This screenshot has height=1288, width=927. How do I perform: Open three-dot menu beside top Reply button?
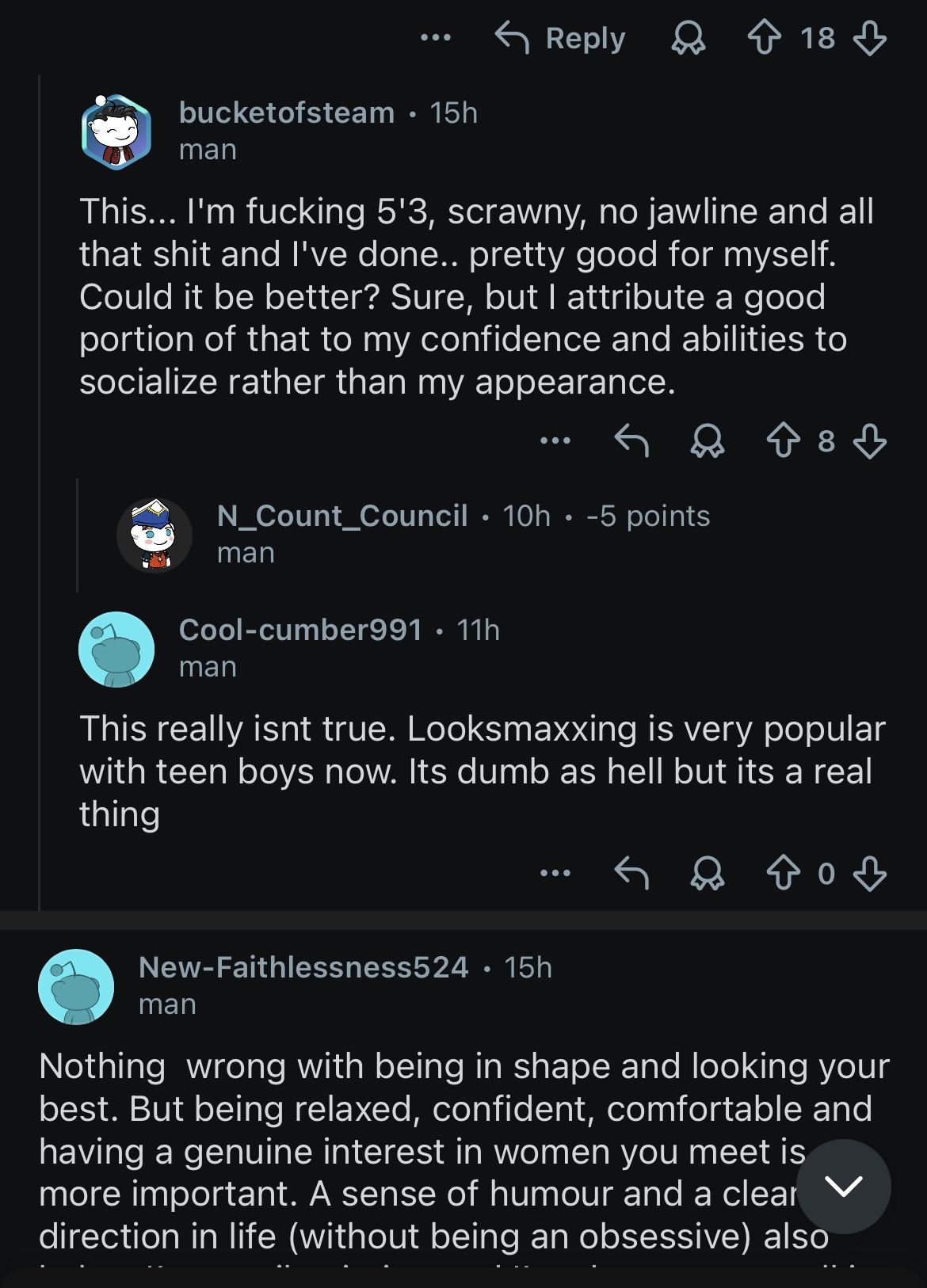coord(435,37)
